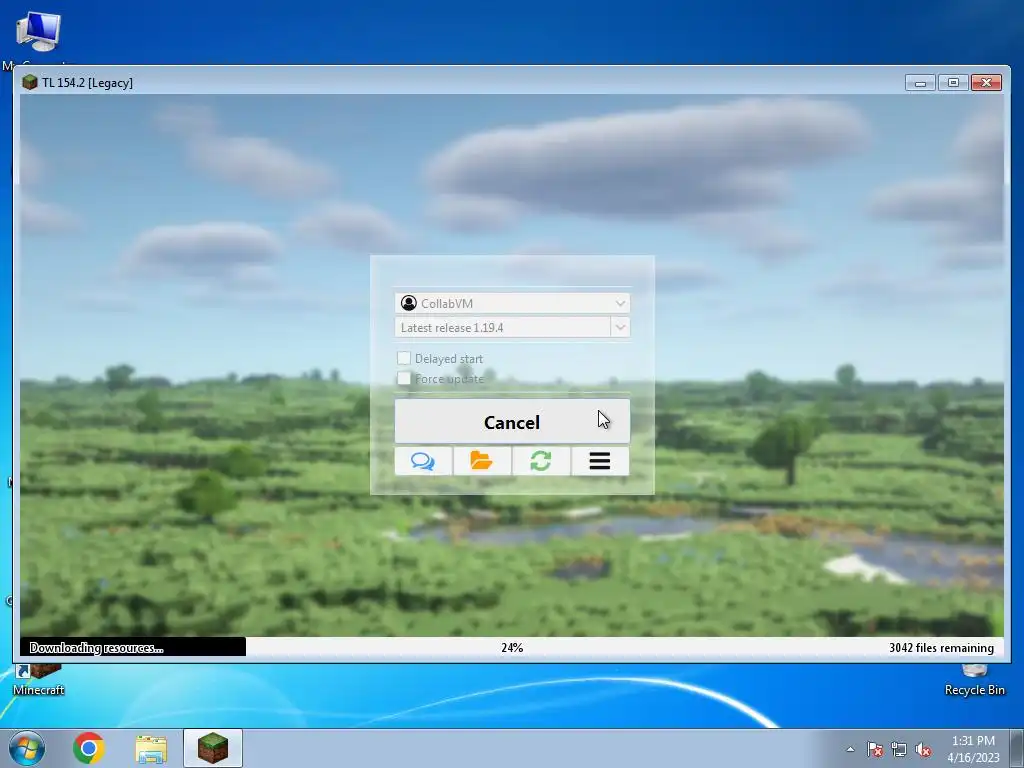Open the launcher hamburger menu
1024x768 pixels.
click(x=600, y=461)
